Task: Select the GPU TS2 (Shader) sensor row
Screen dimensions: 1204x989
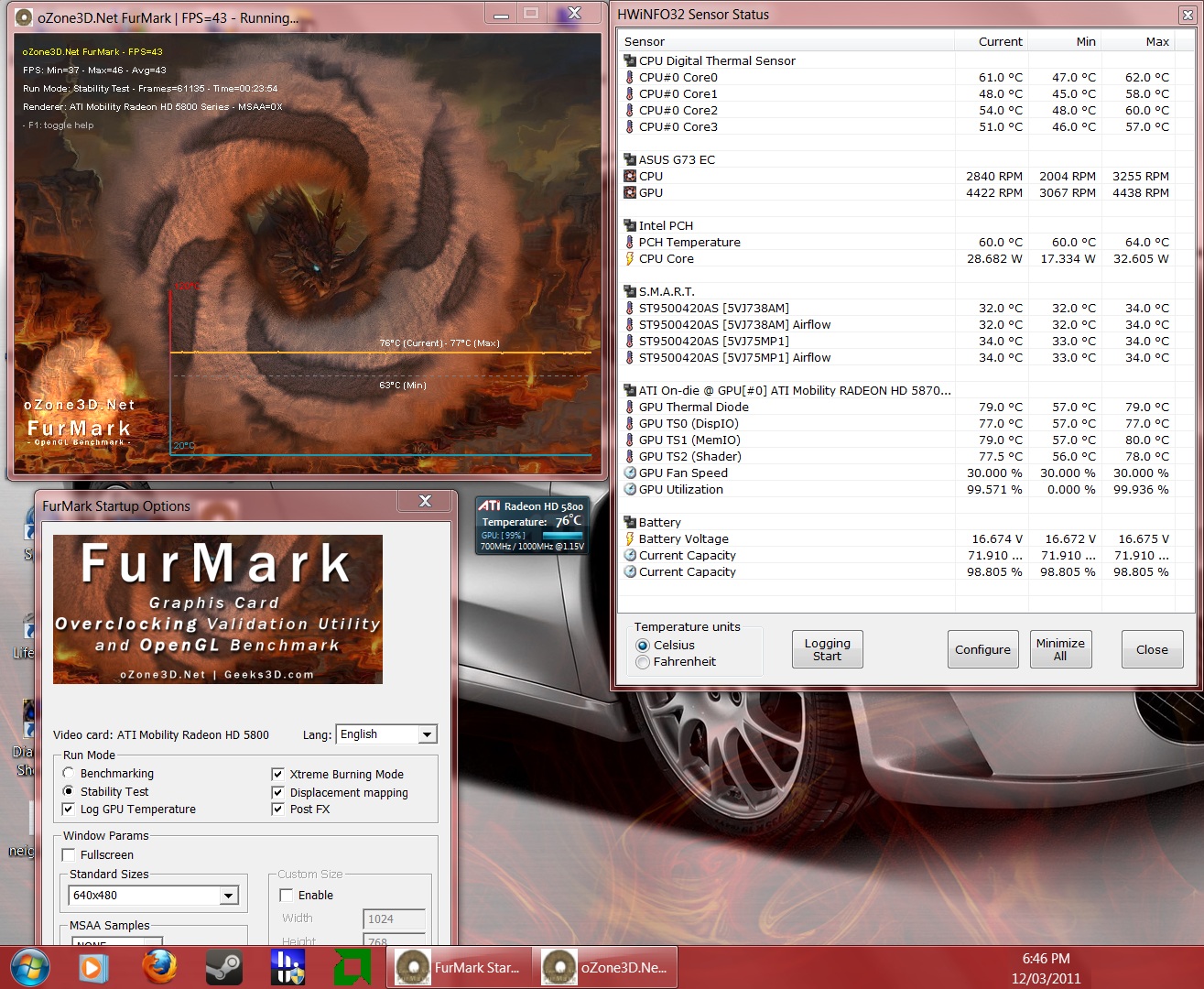Action: pos(896,456)
